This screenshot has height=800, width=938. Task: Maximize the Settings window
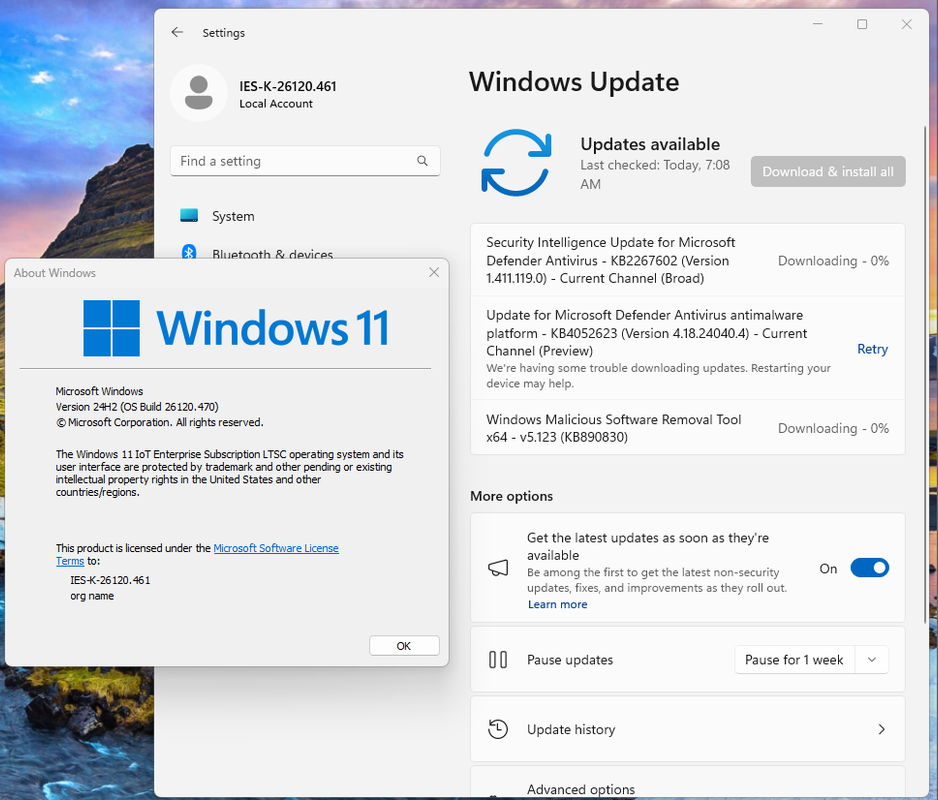862,24
